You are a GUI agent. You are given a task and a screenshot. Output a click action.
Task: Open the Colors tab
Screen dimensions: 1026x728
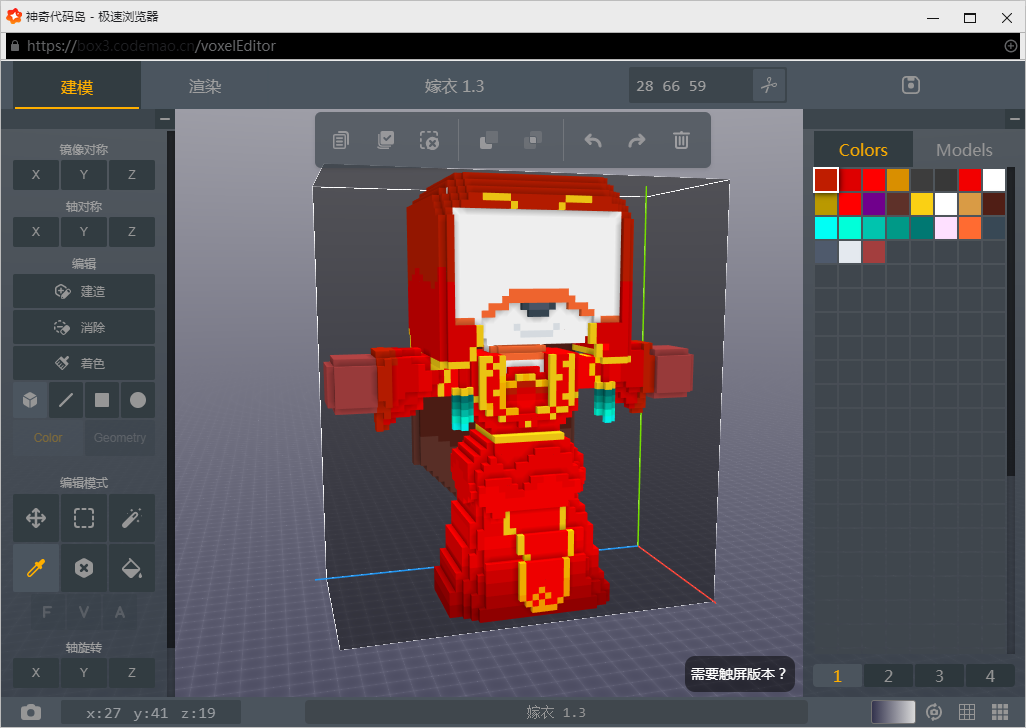[863, 150]
